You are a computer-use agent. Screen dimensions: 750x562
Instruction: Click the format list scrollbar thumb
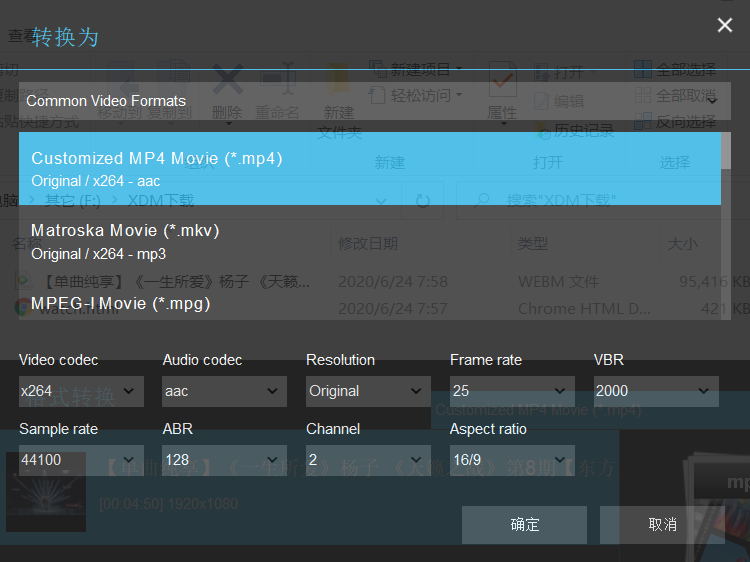point(726,151)
